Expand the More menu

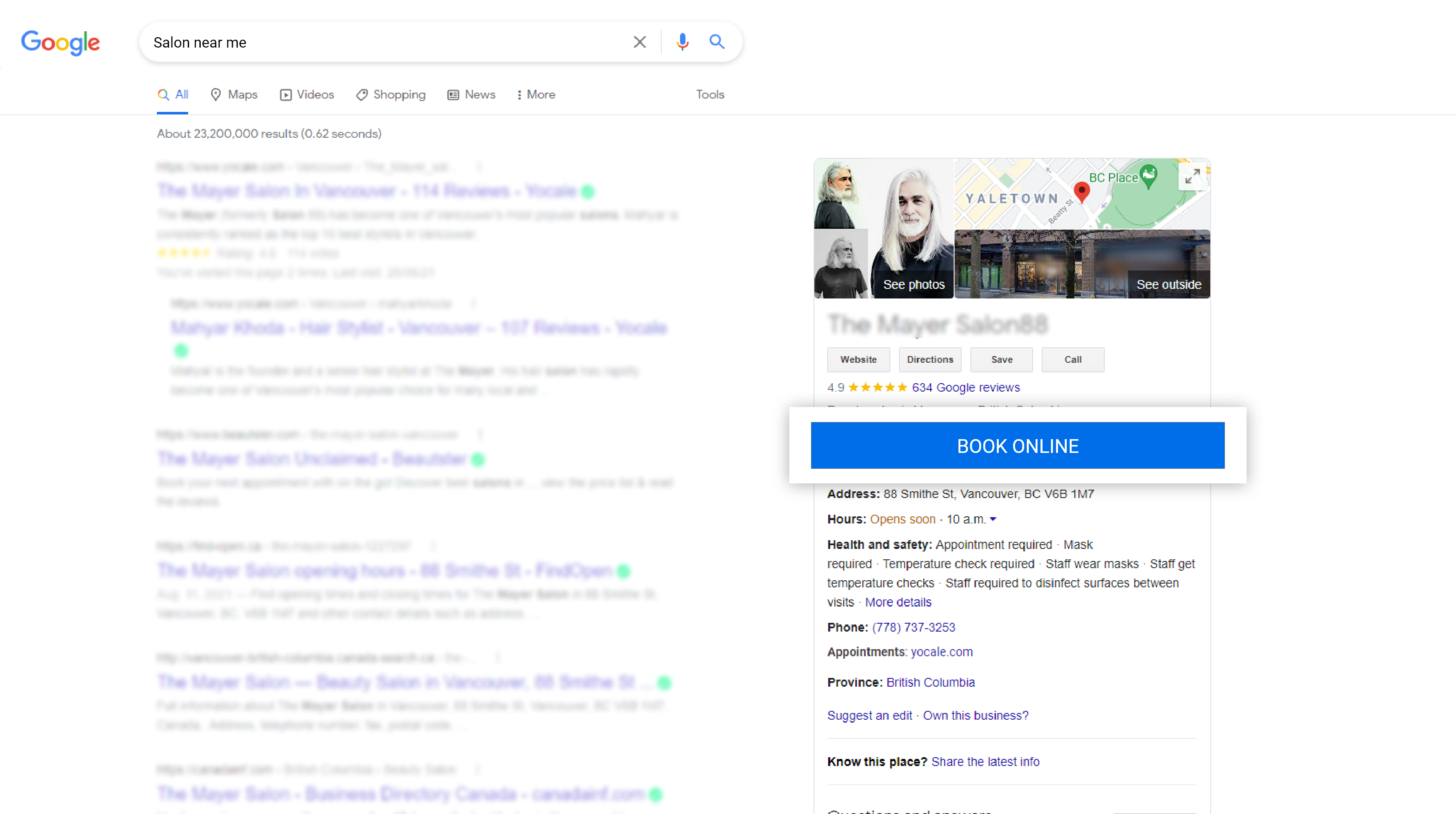(x=536, y=94)
